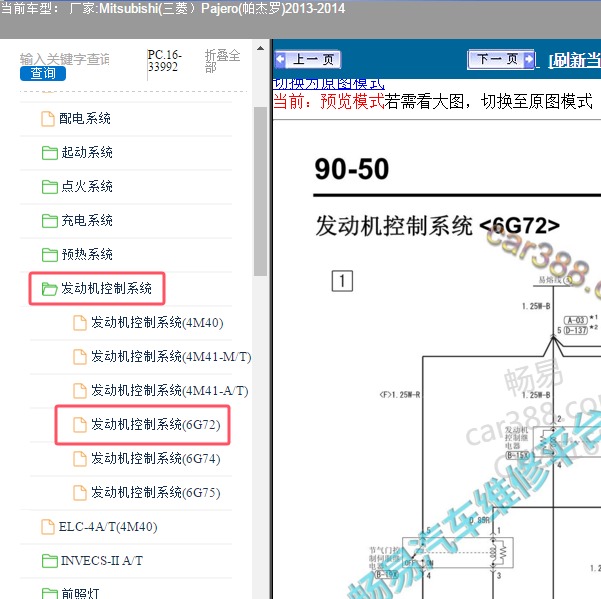Open 发动机控制系统(4M41-A/T) diagram
The height and width of the screenshot is (599, 601).
[x=170, y=391]
